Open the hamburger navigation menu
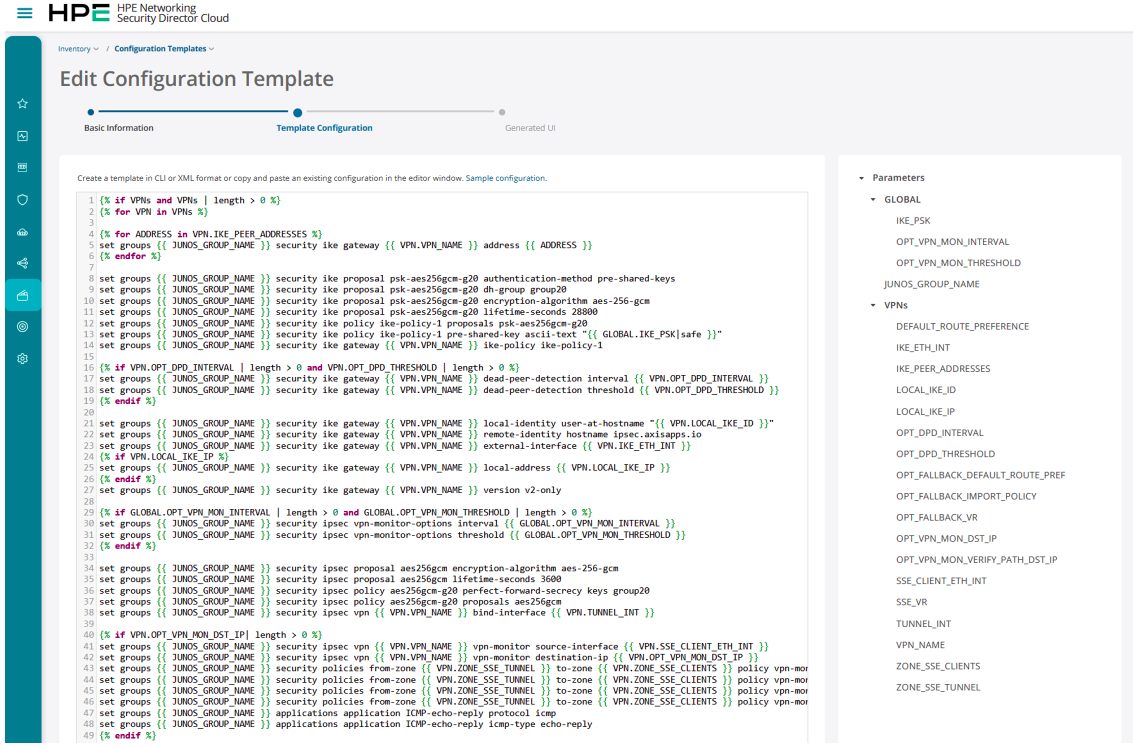The height and width of the screenshot is (747, 1134). [x=25, y=13]
